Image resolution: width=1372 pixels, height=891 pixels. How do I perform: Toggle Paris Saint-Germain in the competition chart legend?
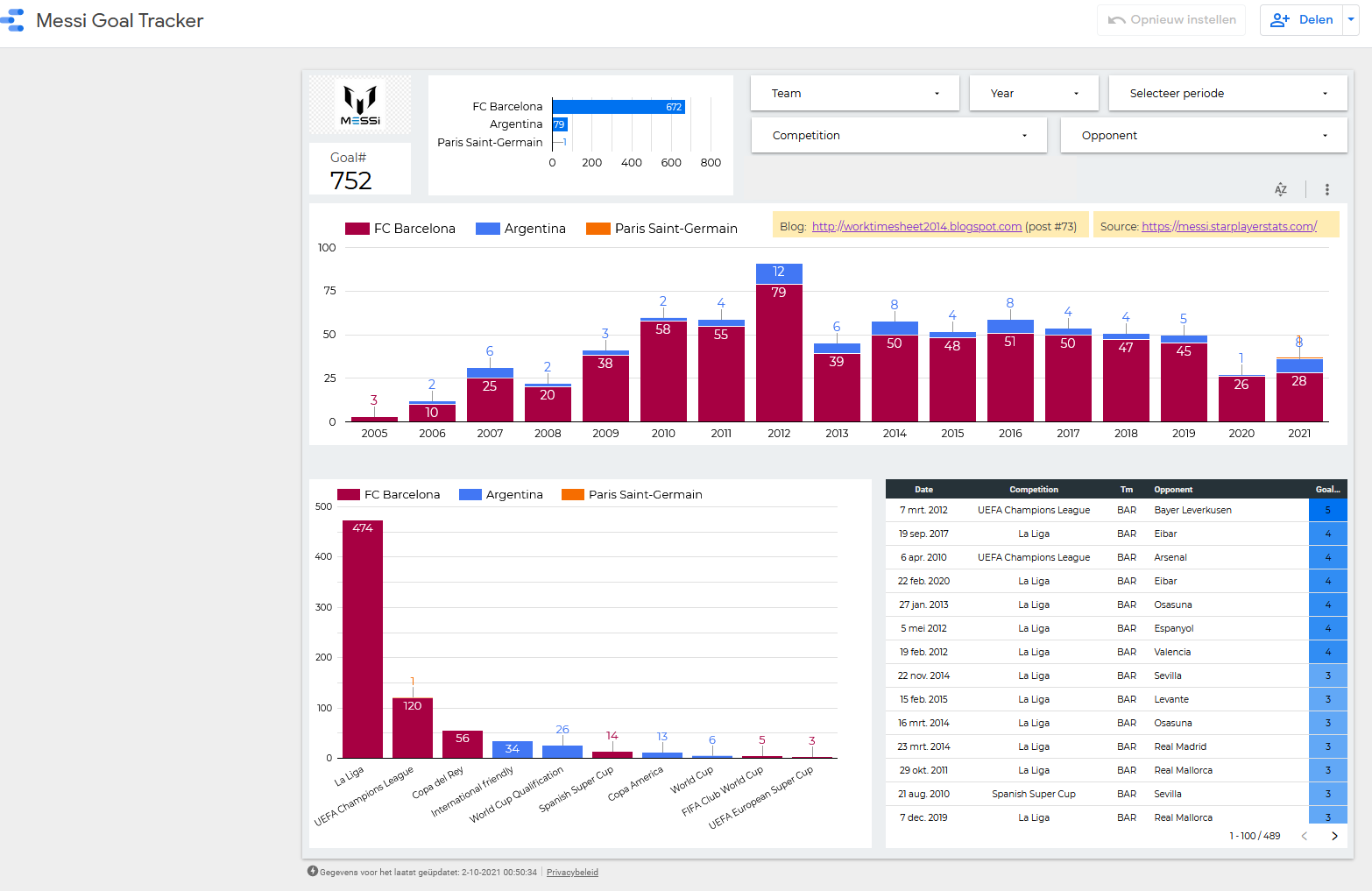coord(632,494)
